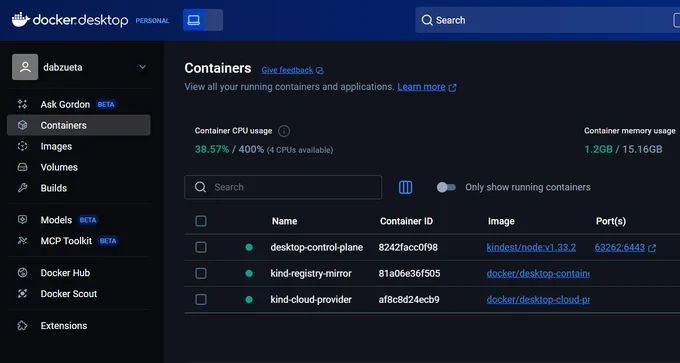The height and width of the screenshot is (363, 680).
Task: Click the Port(s) column header
Action: click(611, 221)
